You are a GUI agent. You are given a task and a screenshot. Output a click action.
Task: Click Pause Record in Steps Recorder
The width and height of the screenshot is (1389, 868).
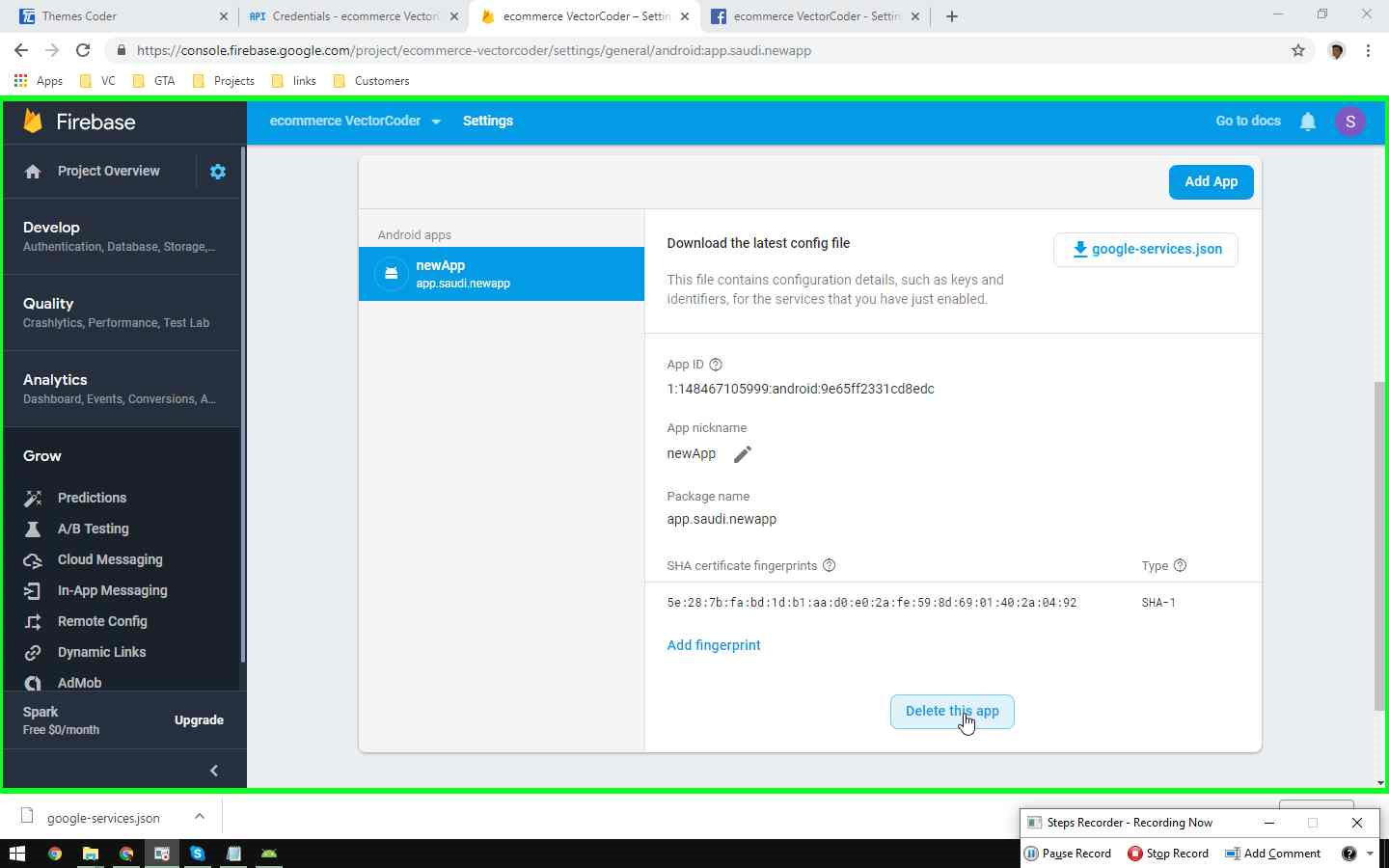click(1068, 854)
